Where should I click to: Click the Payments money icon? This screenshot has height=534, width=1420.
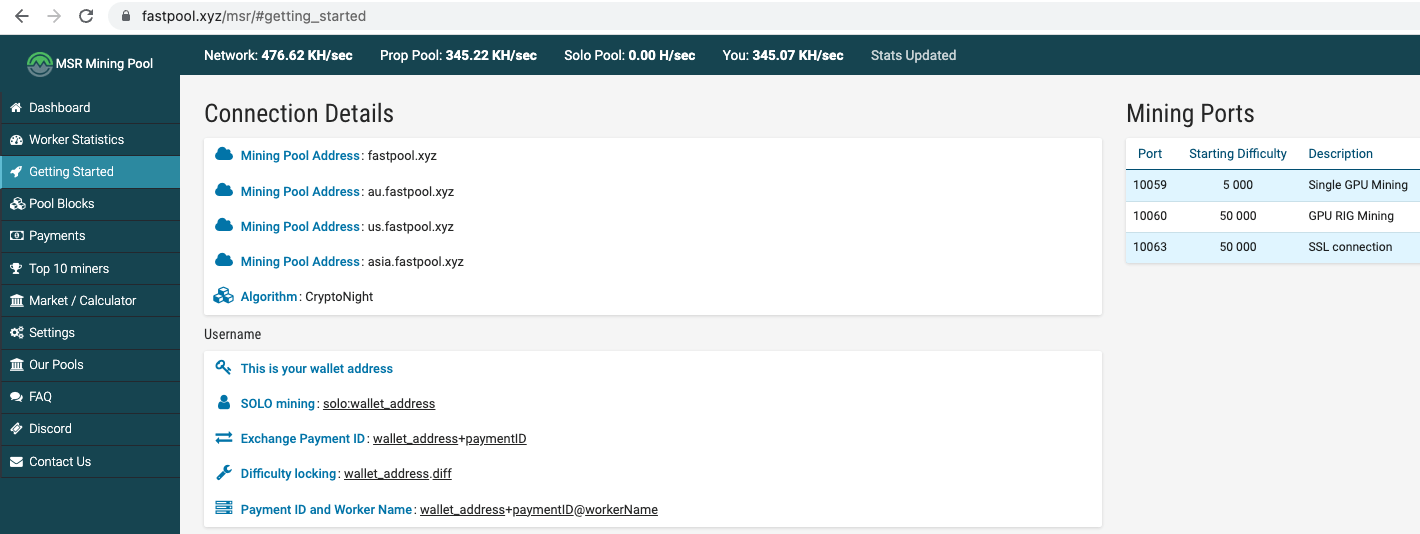(16, 236)
